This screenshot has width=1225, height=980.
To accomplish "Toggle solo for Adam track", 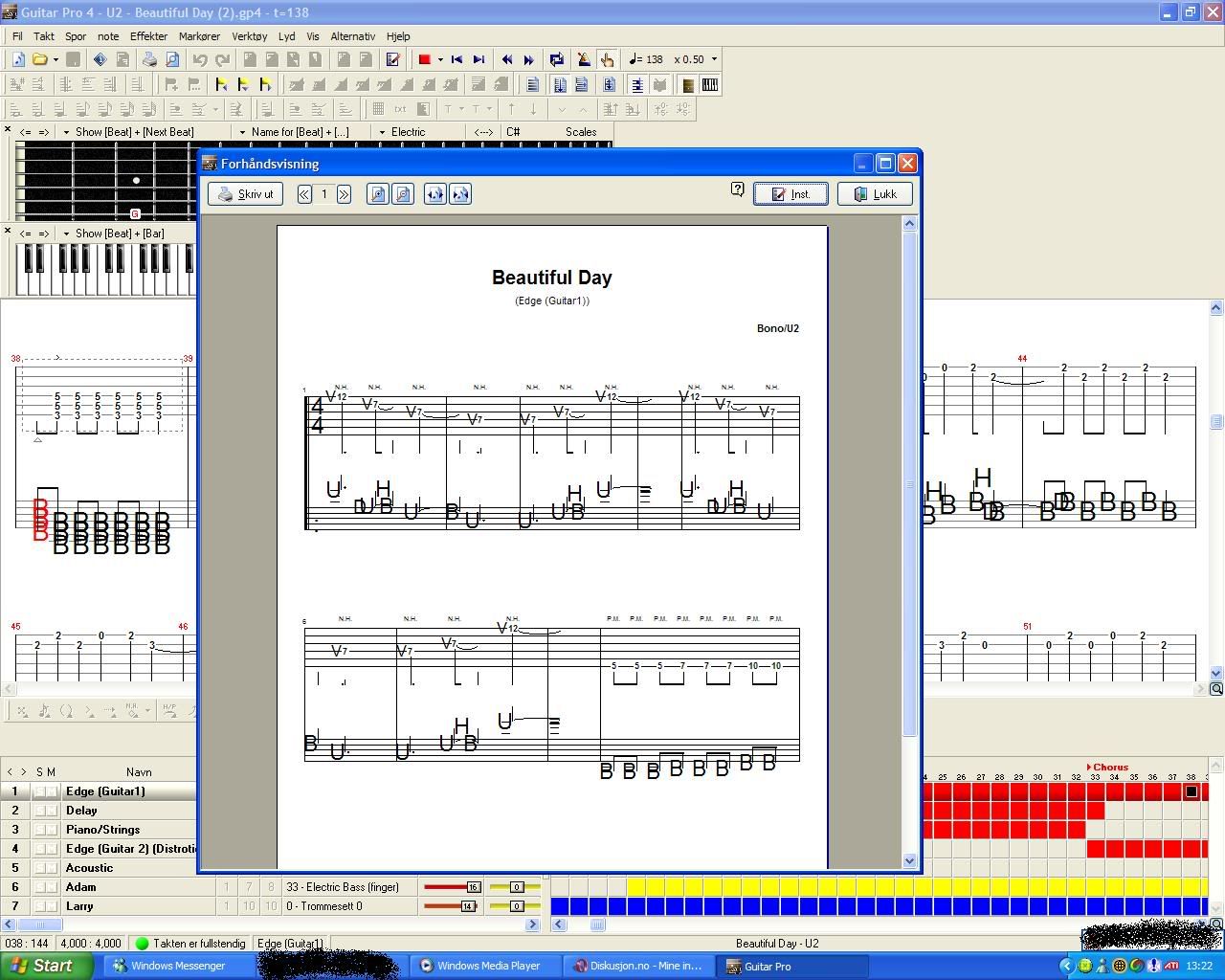I will pos(40,887).
